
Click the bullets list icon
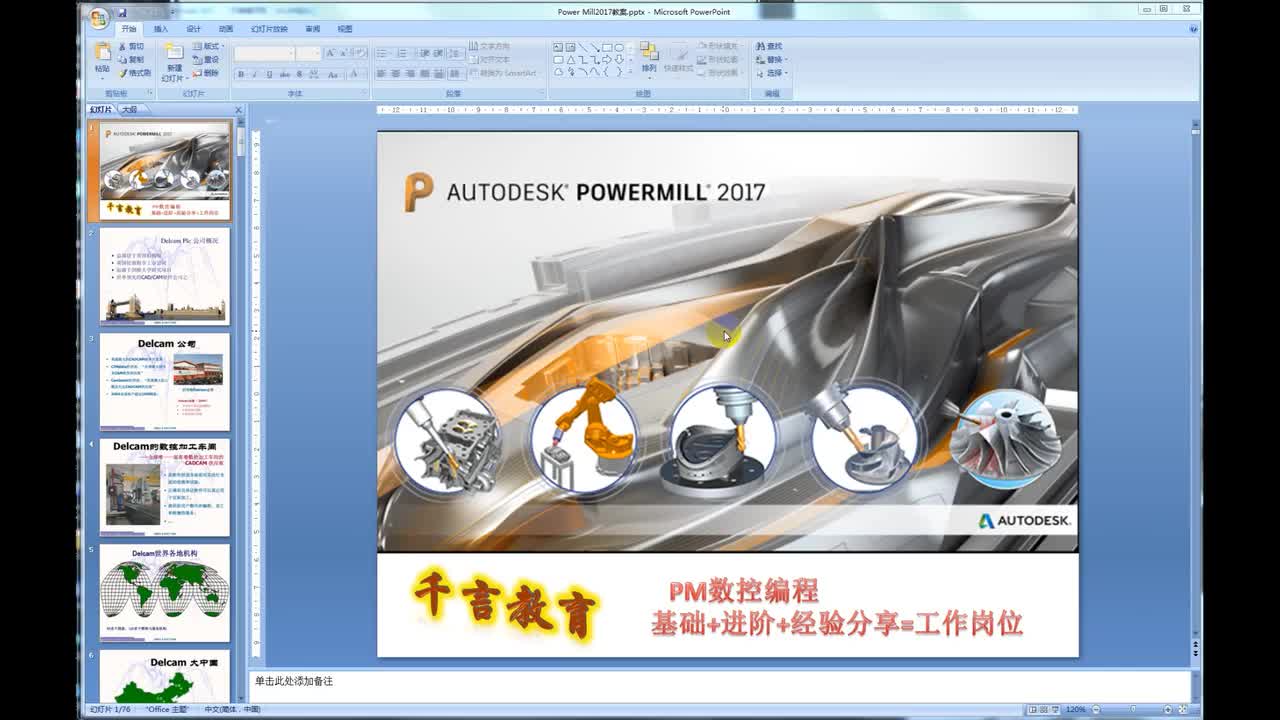[x=384, y=53]
